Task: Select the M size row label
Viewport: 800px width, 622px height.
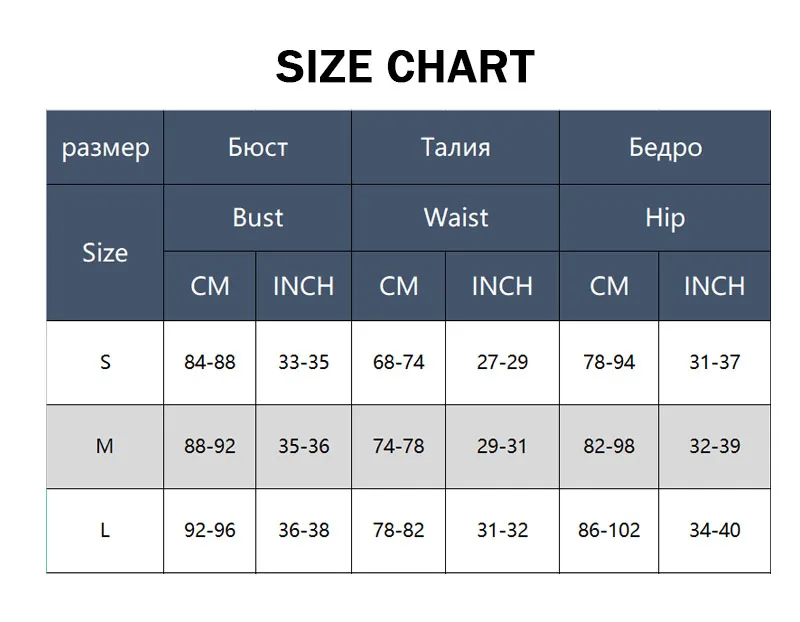Action: (x=105, y=446)
